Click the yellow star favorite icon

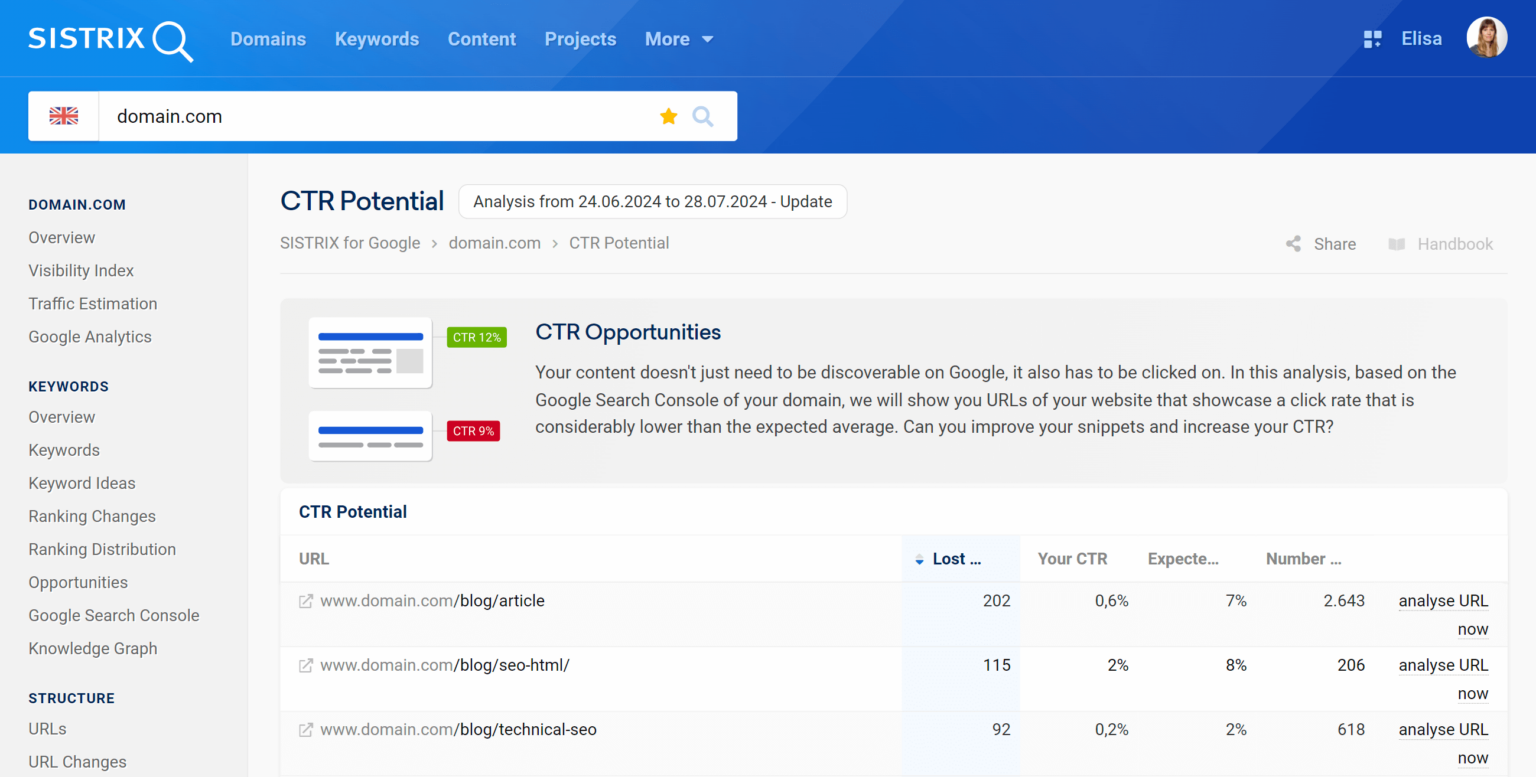669,117
